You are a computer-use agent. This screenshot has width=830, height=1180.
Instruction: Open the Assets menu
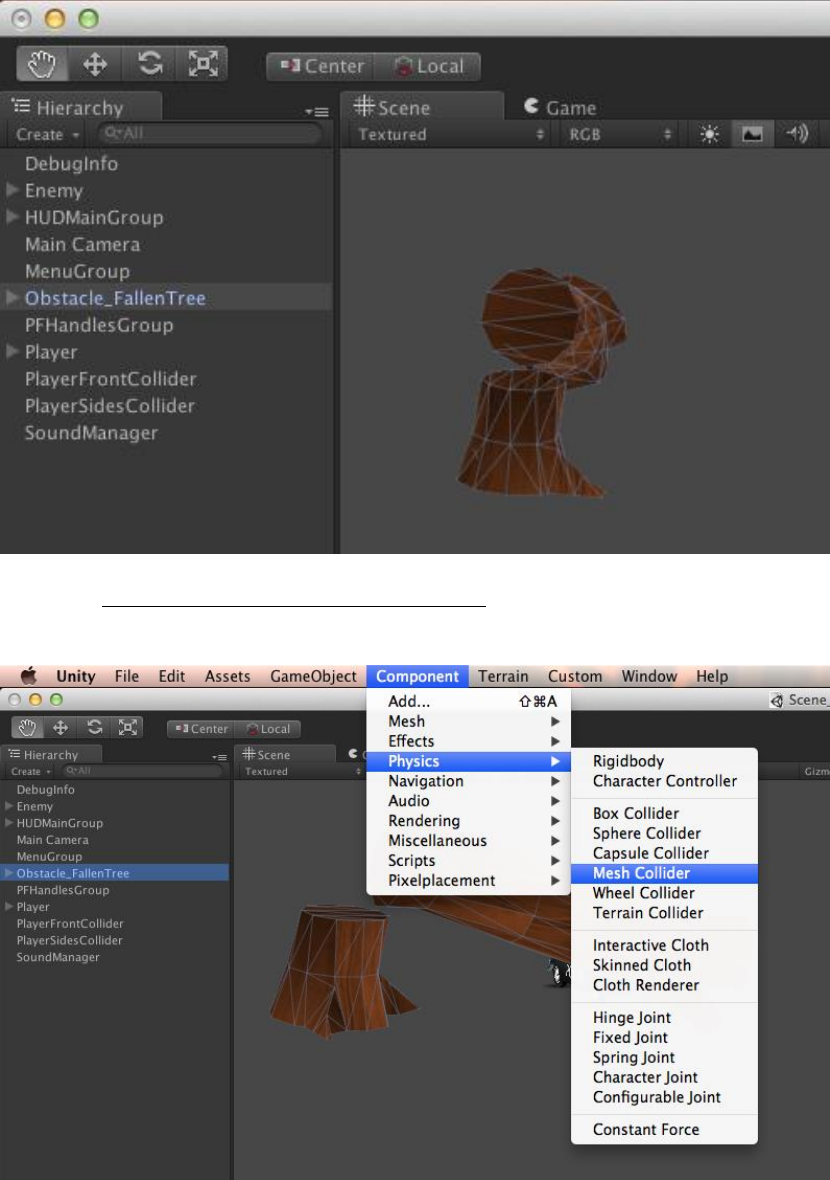tap(227, 676)
